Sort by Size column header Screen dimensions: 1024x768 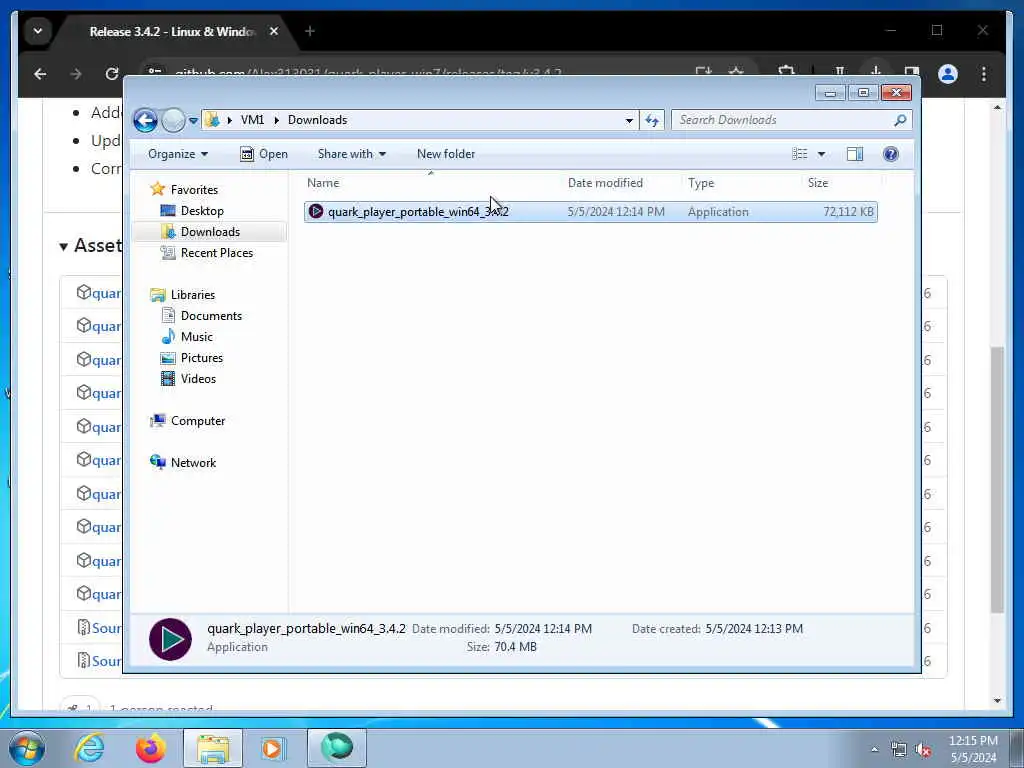coord(818,183)
